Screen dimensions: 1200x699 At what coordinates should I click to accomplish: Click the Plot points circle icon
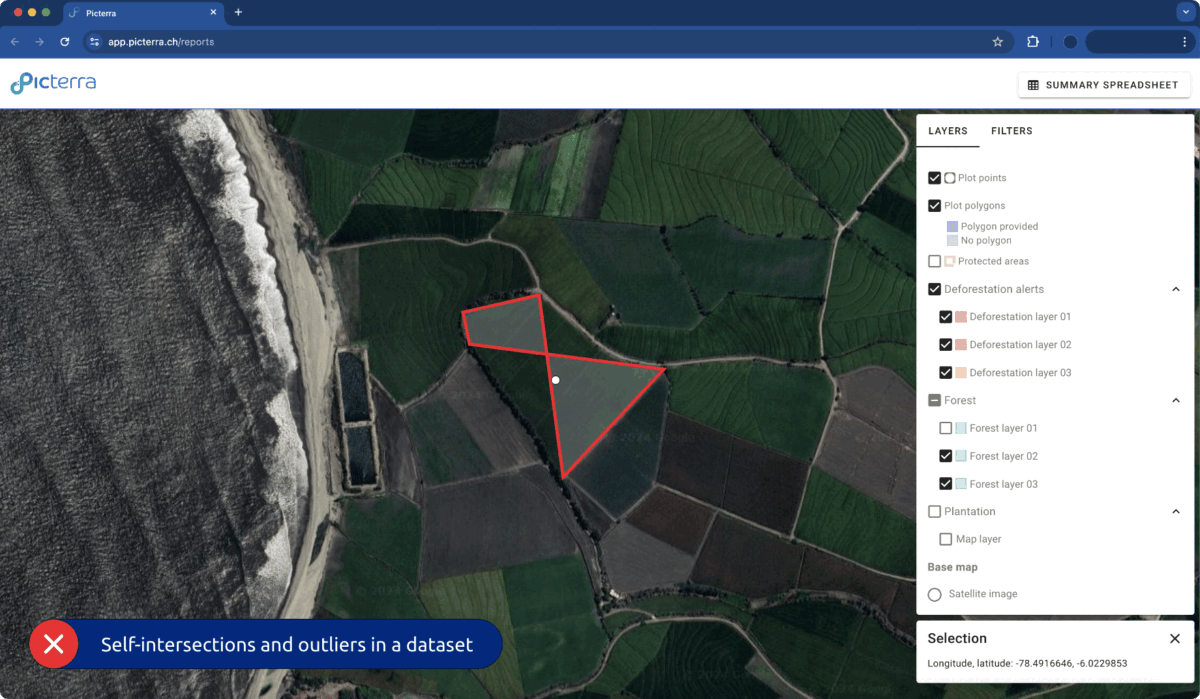tap(950, 178)
